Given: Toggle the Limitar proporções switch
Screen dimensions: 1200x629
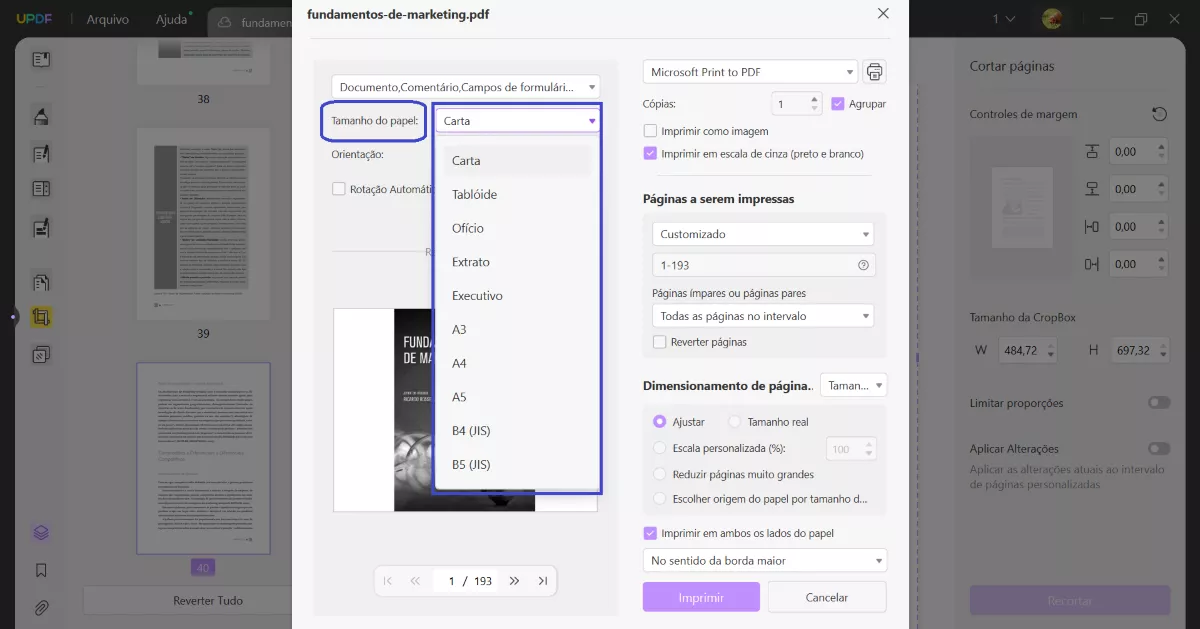Looking at the screenshot, I should click(1158, 402).
